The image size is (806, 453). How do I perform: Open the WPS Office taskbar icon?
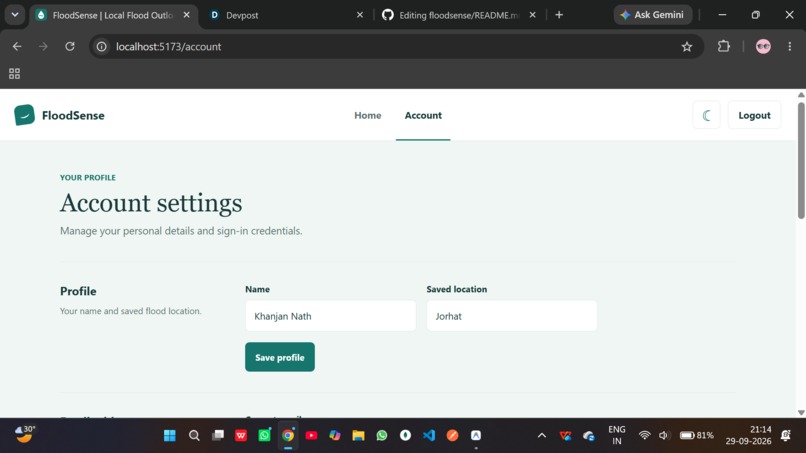(241, 436)
